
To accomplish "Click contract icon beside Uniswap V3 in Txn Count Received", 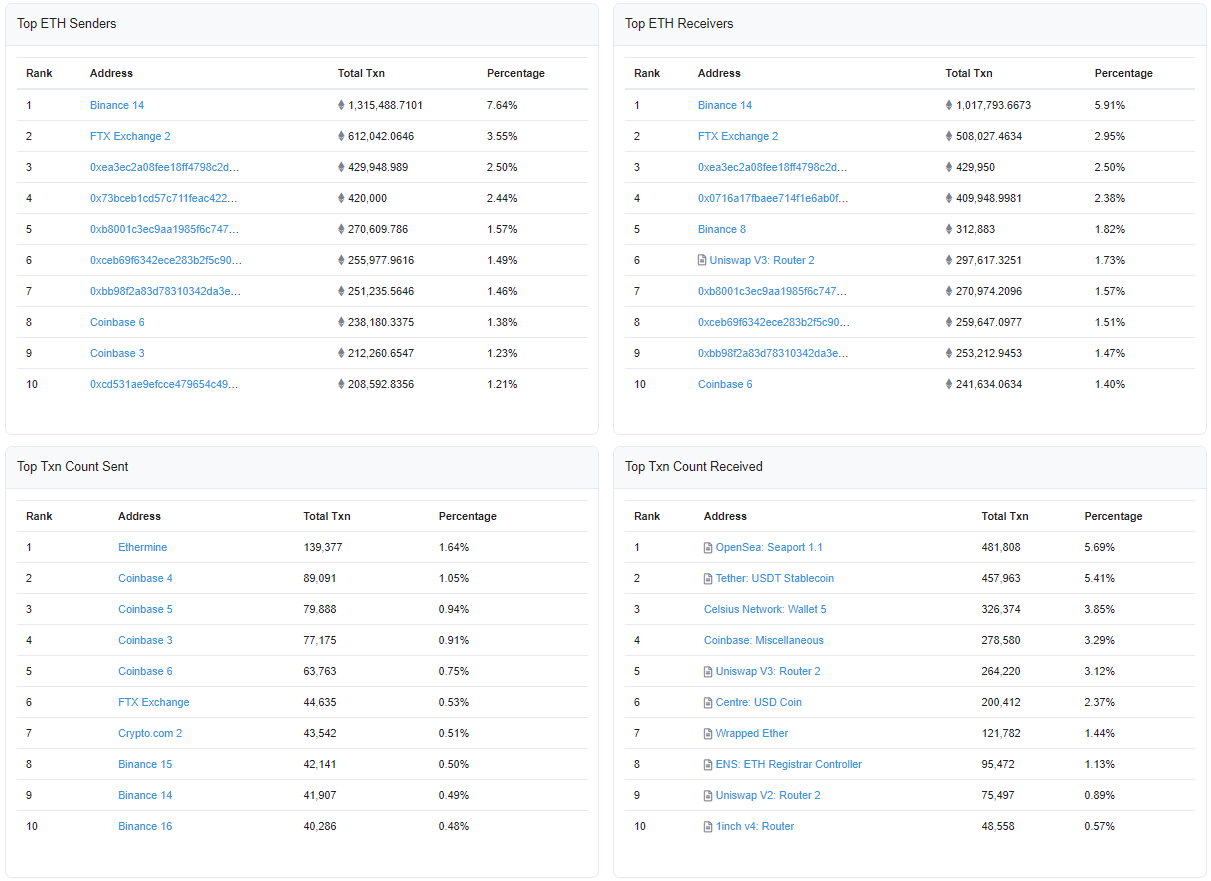I will 708,671.
